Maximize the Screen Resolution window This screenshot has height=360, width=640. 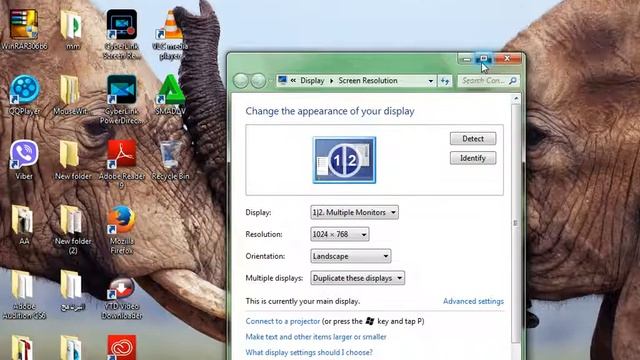tap(483, 59)
